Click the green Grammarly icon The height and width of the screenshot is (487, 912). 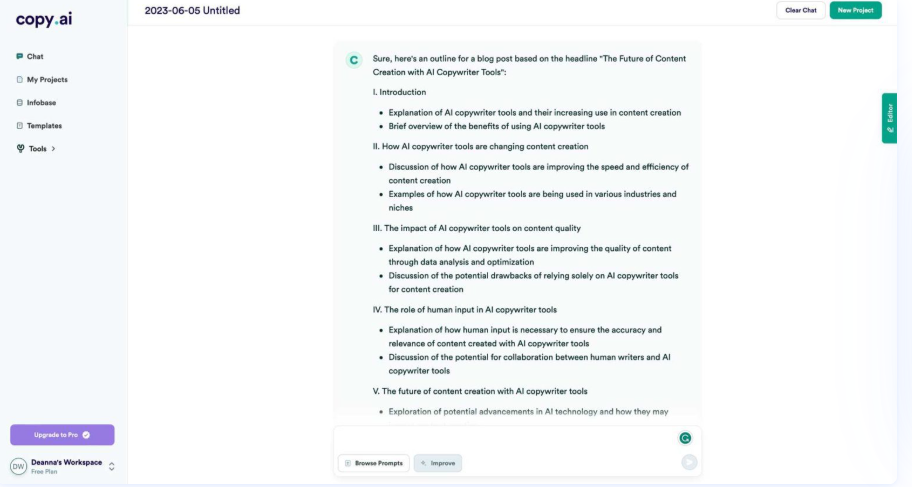pyautogui.click(x=685, y=438)
